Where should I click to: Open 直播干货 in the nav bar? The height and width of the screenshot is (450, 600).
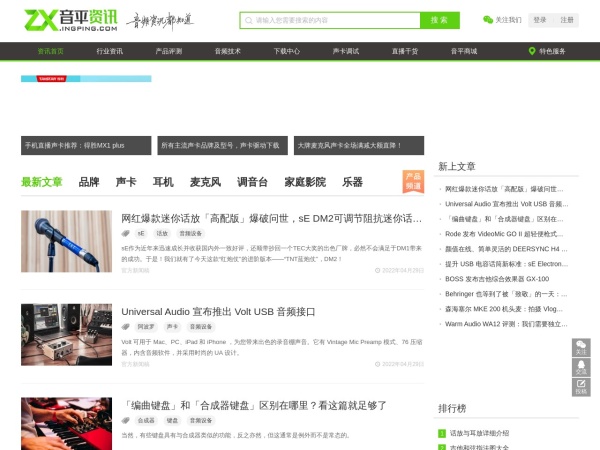[405, 51]
